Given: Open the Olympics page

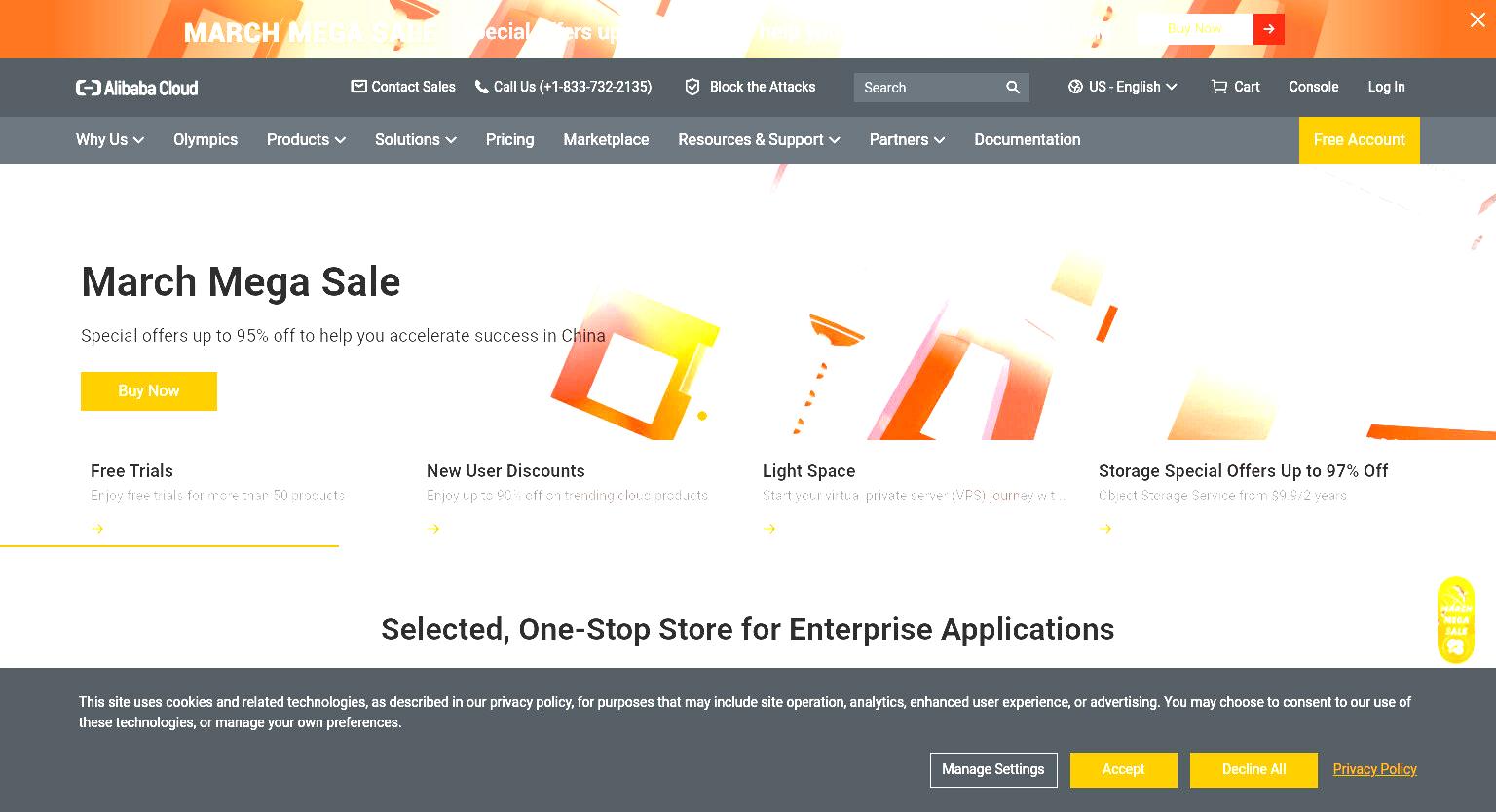Looking at the screenshot, I should coord(206,140).
